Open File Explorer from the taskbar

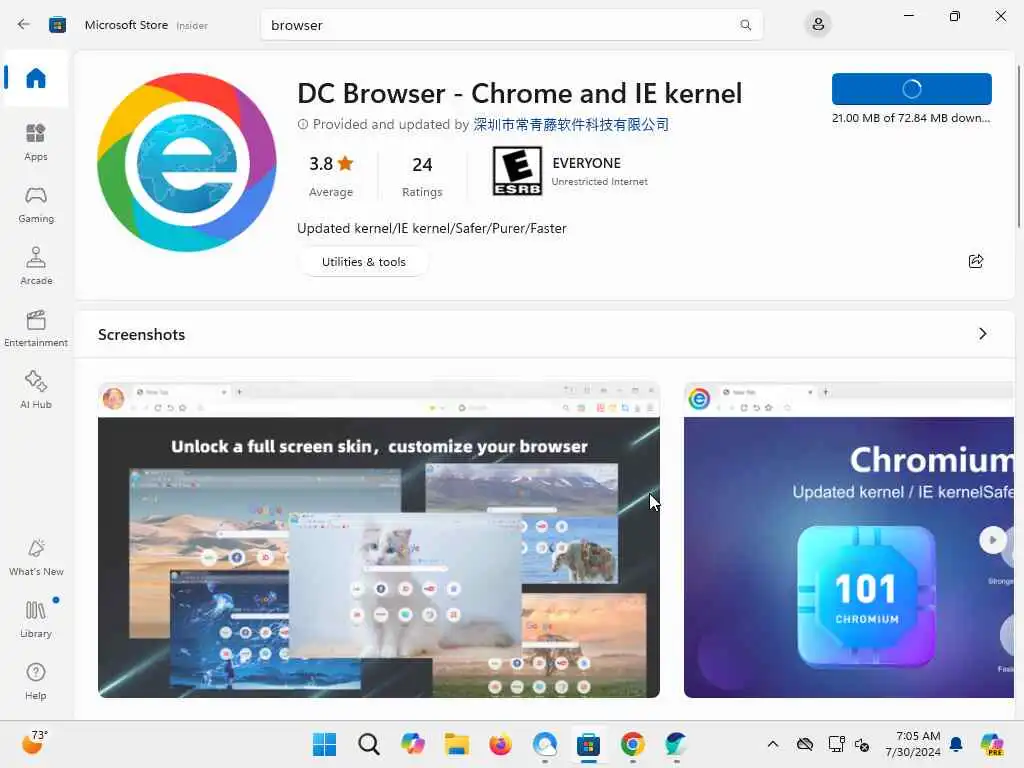(456, 744)
